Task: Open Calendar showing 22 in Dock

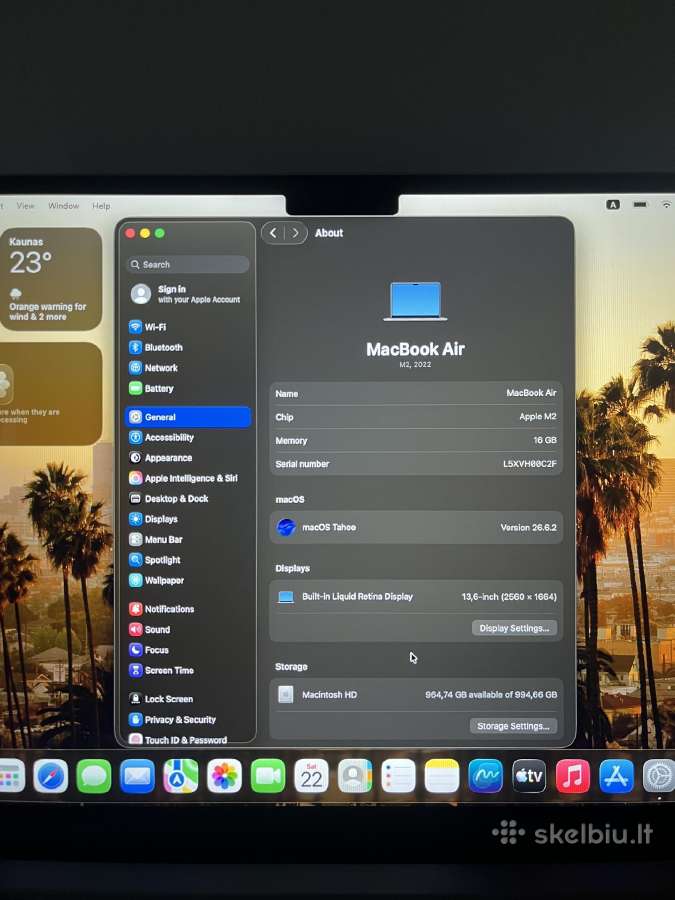Action: click(311, 776)
